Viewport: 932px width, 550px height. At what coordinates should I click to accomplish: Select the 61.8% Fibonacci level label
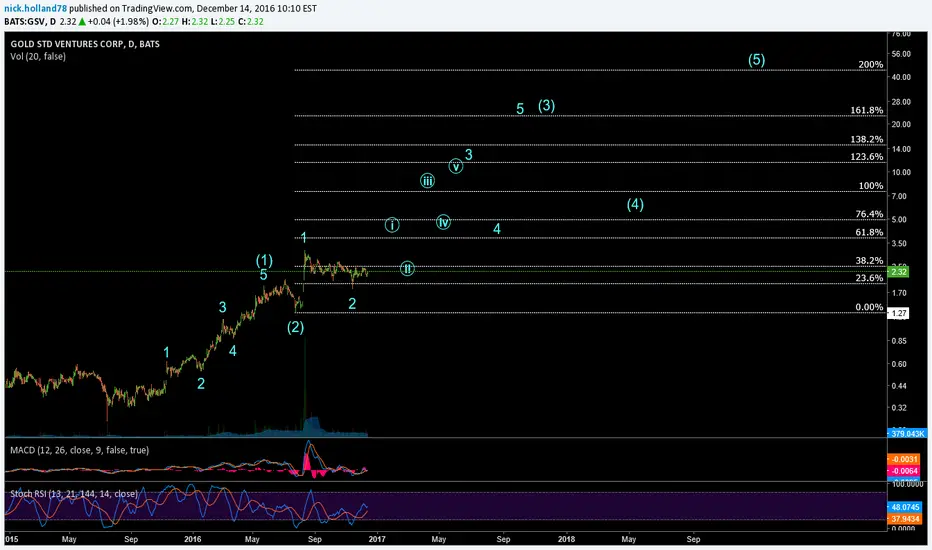tap(869, 232)
